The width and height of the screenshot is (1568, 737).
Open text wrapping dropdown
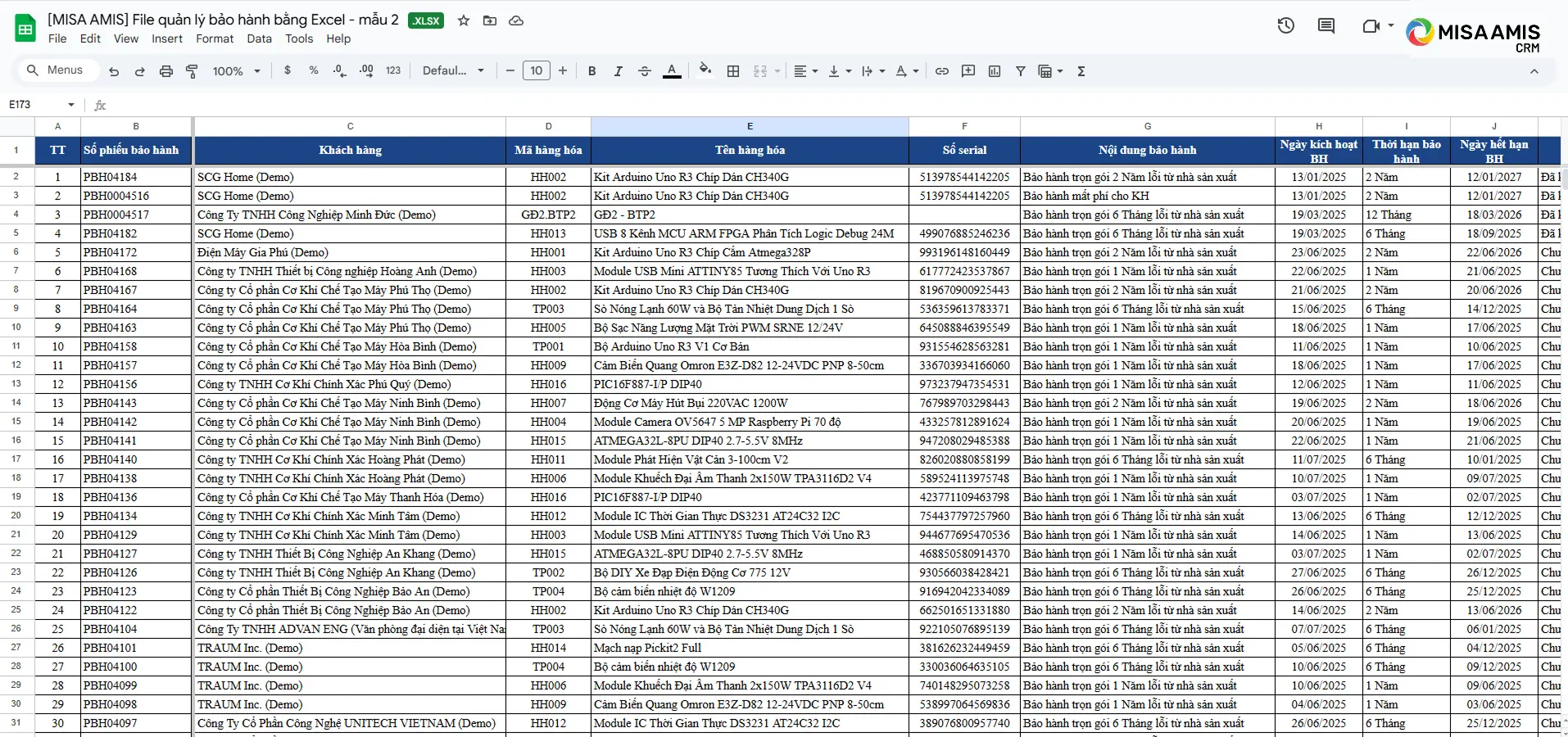(873, 71)
